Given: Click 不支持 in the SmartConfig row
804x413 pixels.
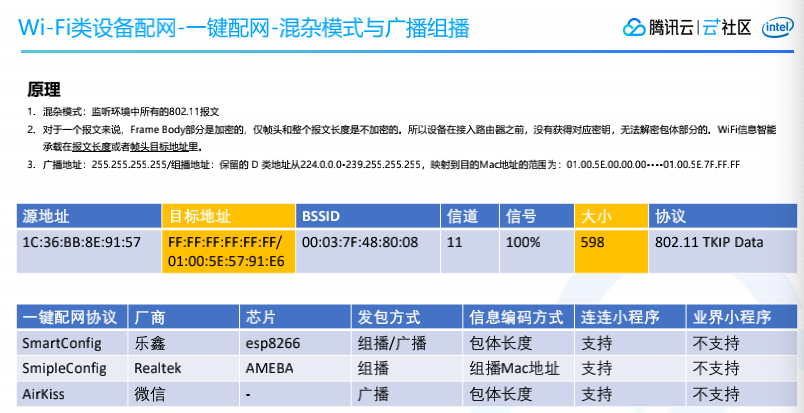Looking at the screenshot, I should [742, 343].
